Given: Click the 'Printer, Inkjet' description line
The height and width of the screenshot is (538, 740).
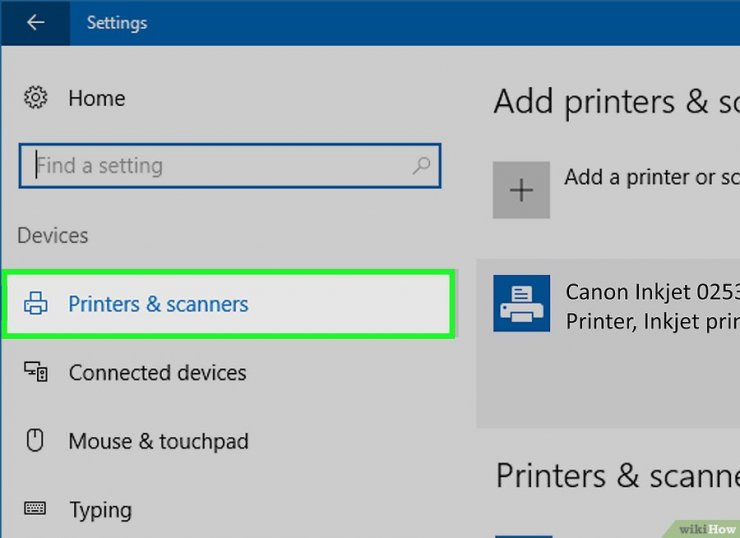Looking at the screenshot, I should (651, 321).
